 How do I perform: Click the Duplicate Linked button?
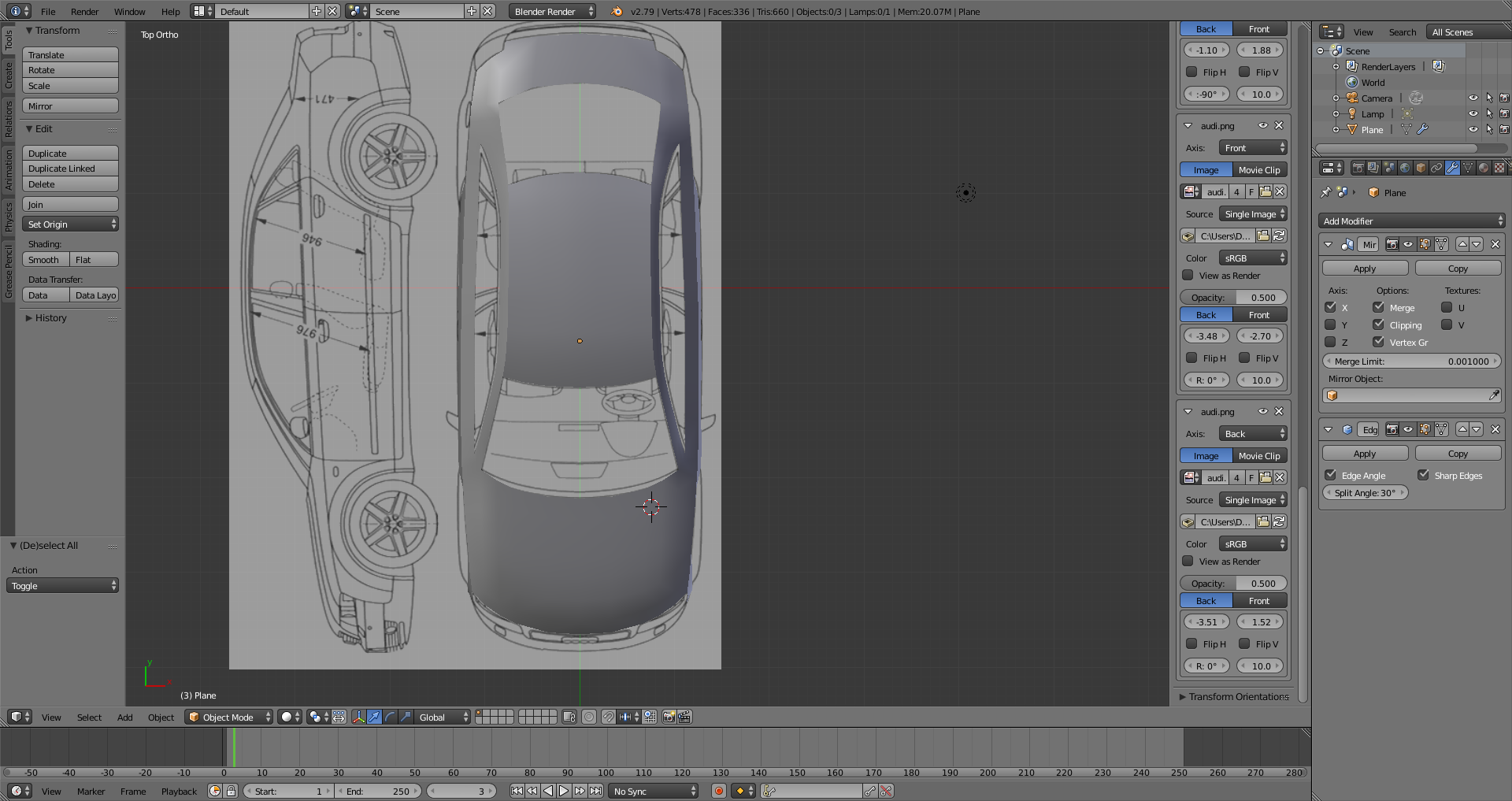70,169
